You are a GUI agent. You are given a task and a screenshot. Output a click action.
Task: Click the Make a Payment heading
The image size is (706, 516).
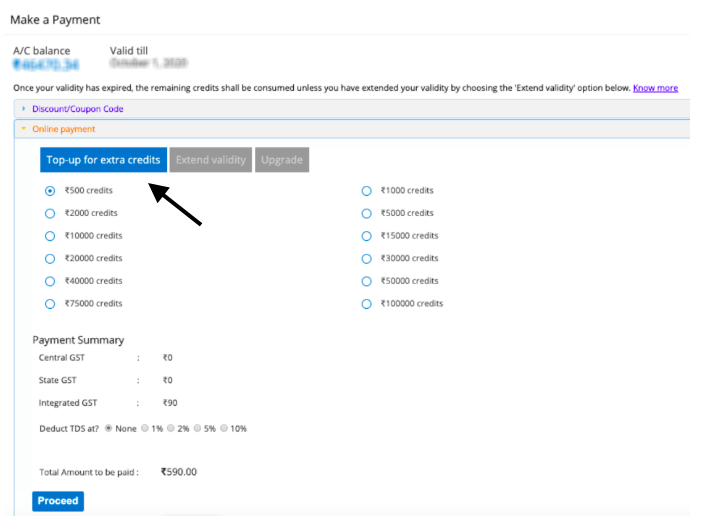pyautogui.click(x=55, y=20)
